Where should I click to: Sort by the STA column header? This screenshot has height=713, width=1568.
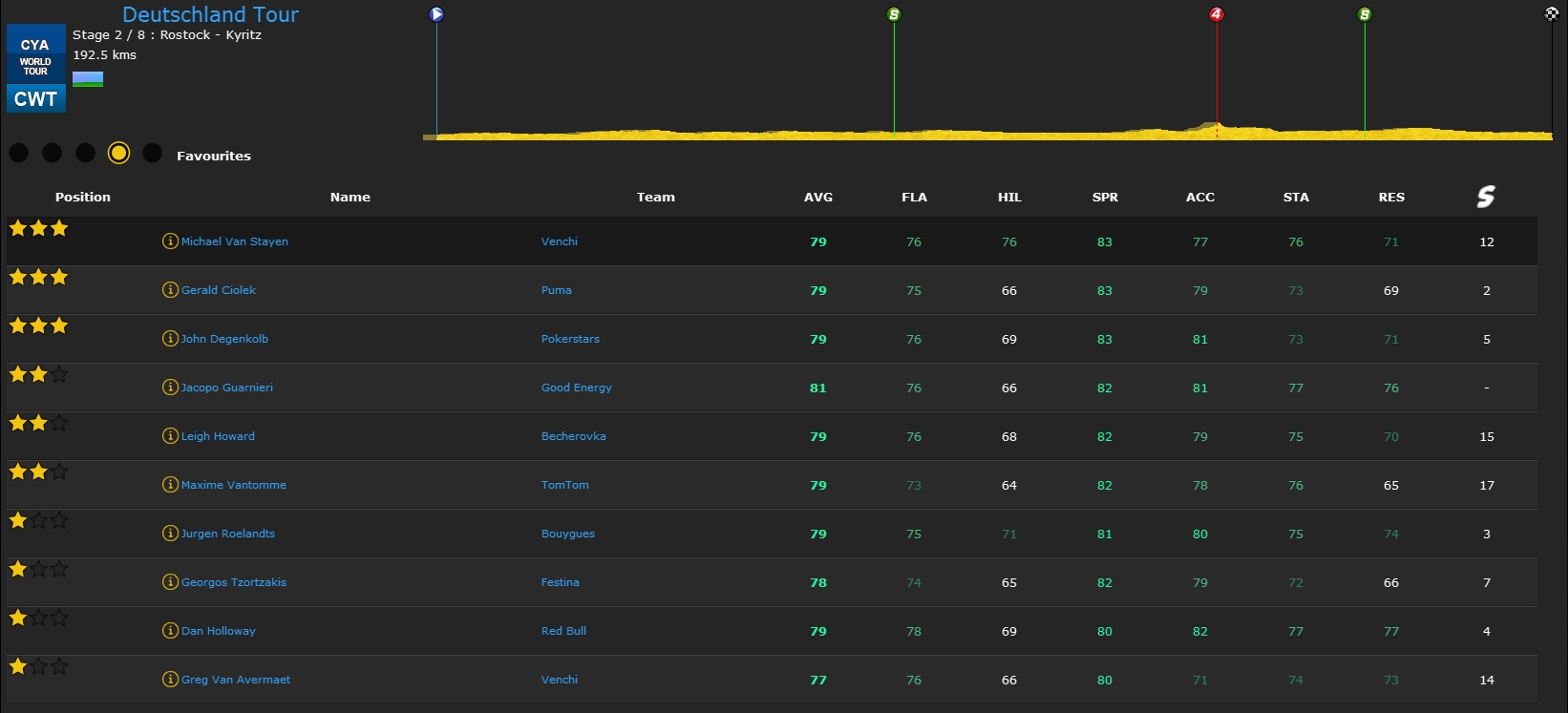point(1296,197)
